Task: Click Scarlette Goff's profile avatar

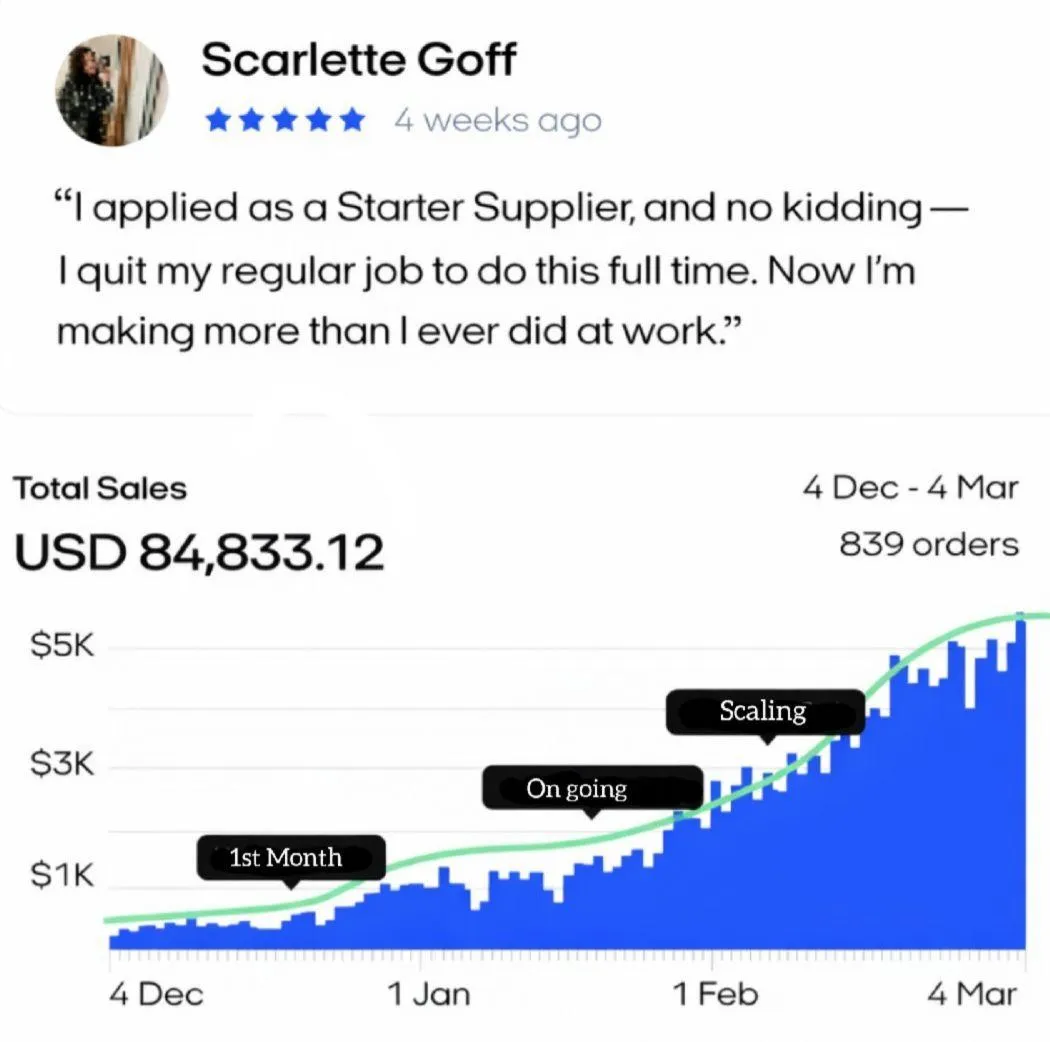Action: [x=112, y=92]
